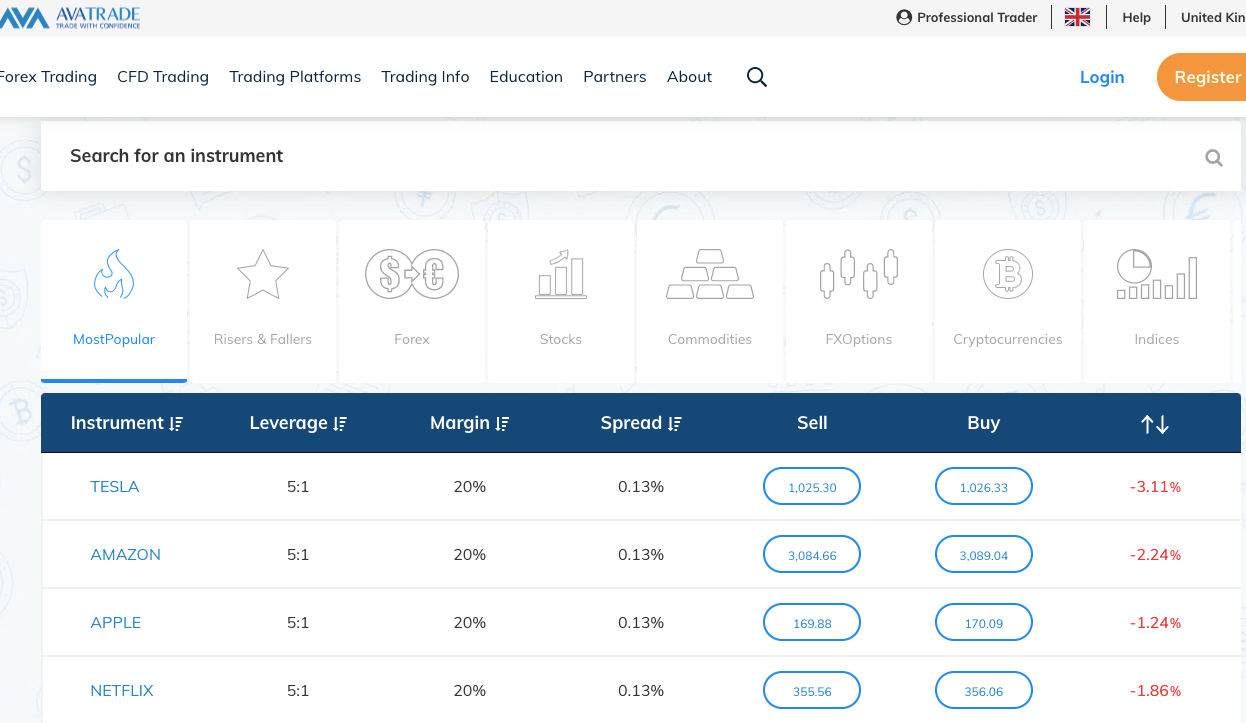Image resolution: width=1246 pixels, height=723 pixels.
Task: Switch to the Indices tab label
Action: 1157,340
